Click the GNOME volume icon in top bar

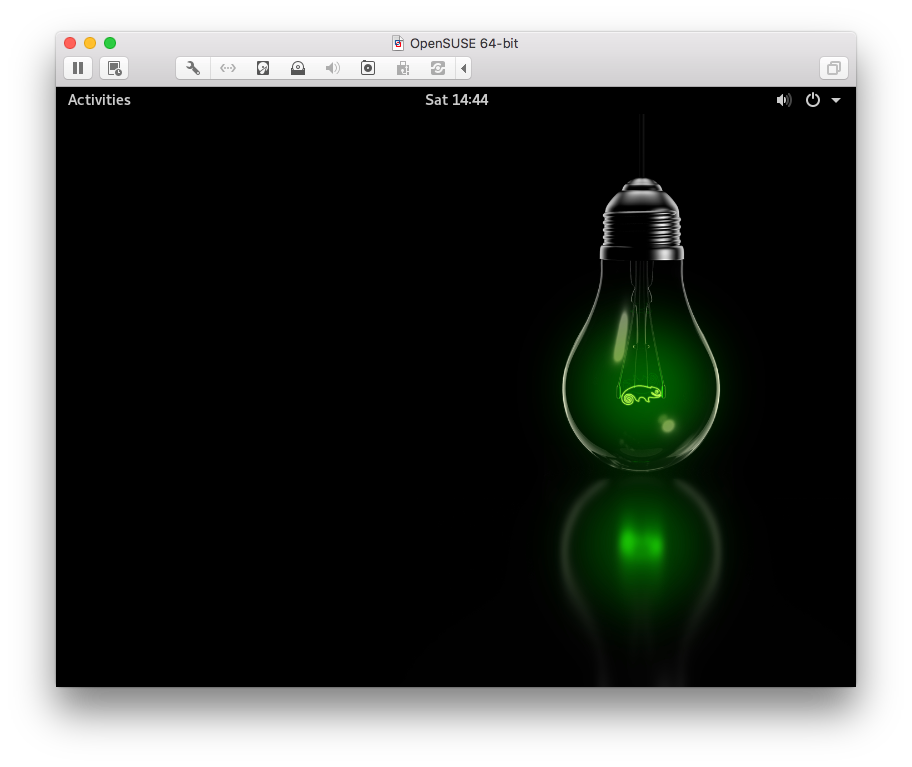783,100
